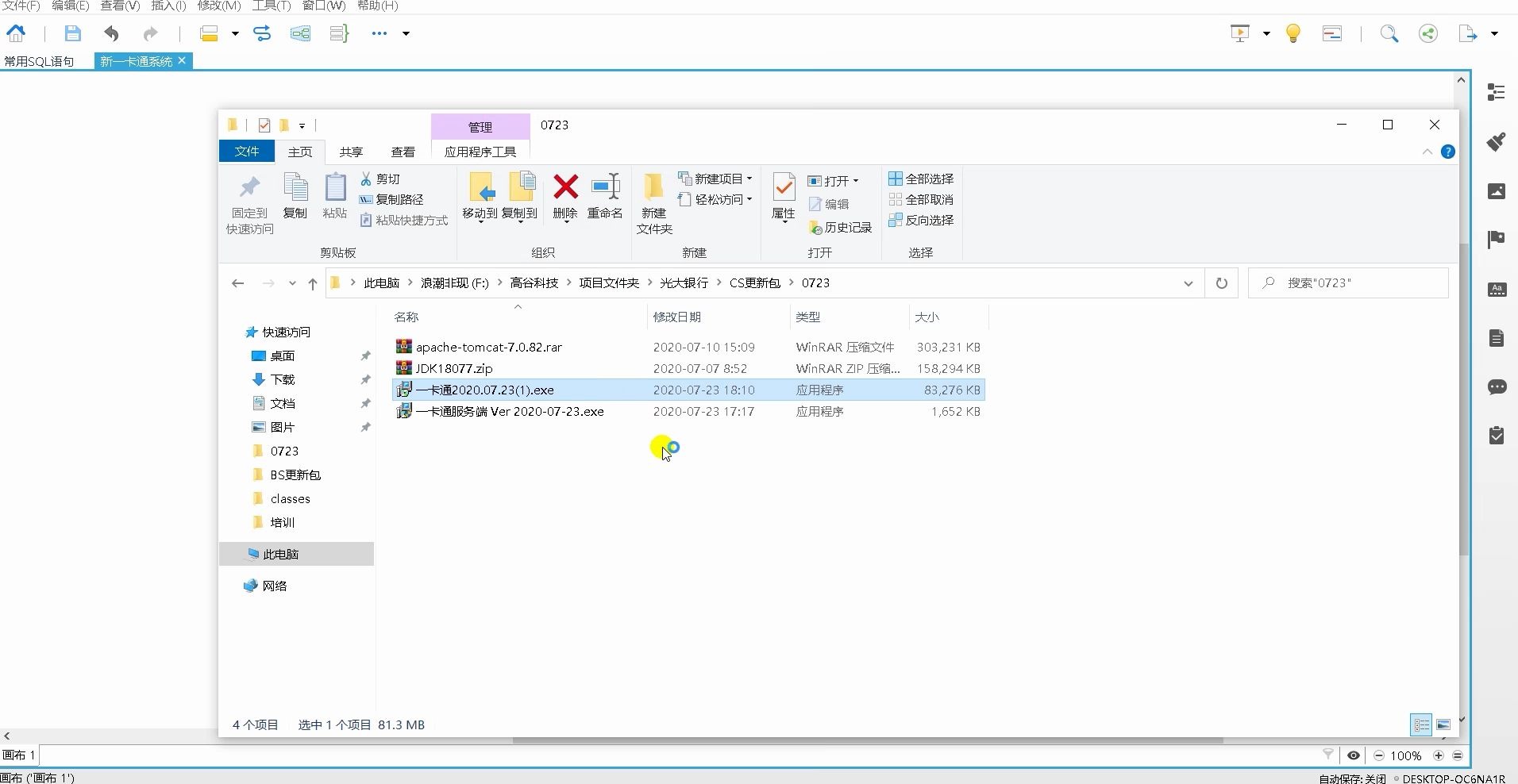Switch to the Share (共享) tab
This screenshot has height=784, width=1518.
[x=351, y=152]
